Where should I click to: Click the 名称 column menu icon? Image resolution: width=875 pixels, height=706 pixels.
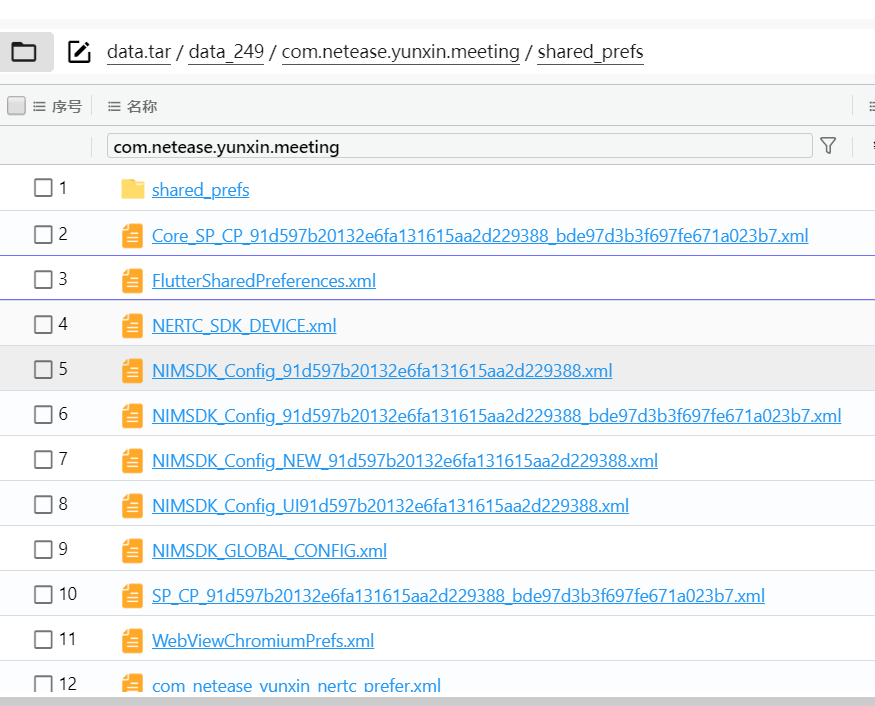[x=114, y=106]
